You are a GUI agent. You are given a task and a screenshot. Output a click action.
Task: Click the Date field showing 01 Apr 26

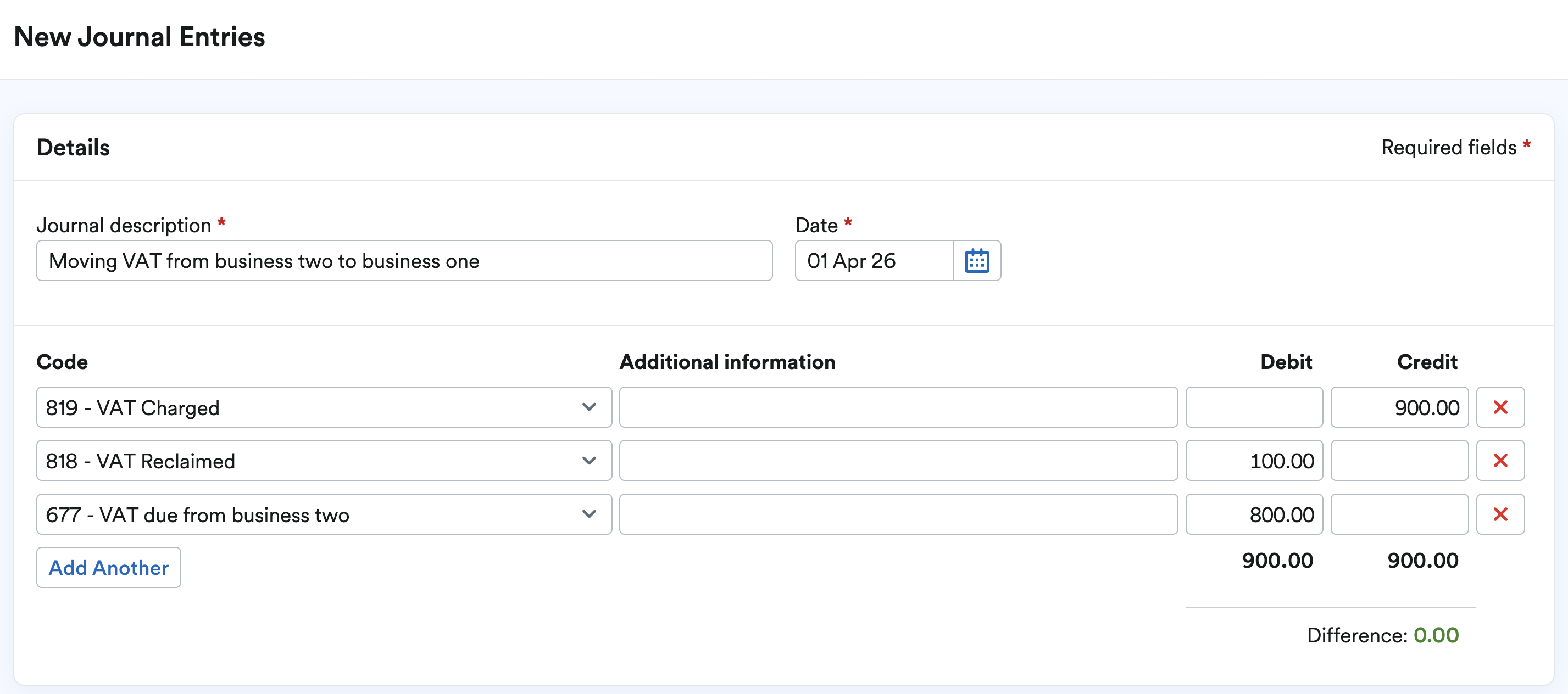coord(874,261)
